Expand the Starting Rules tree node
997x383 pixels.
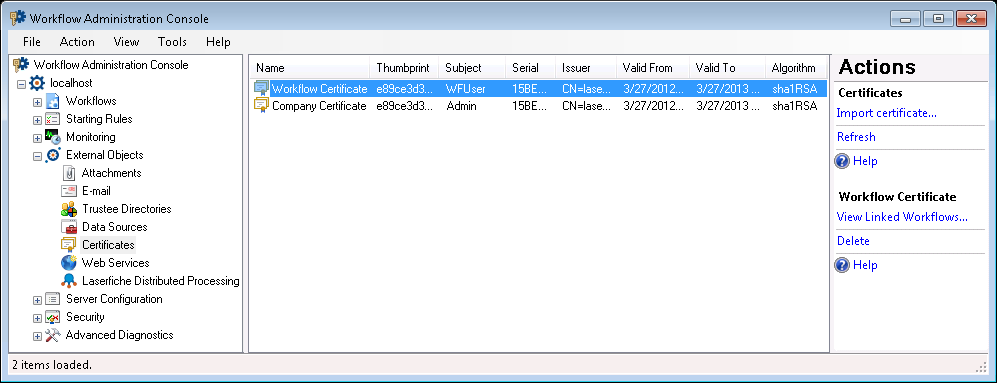38,120
